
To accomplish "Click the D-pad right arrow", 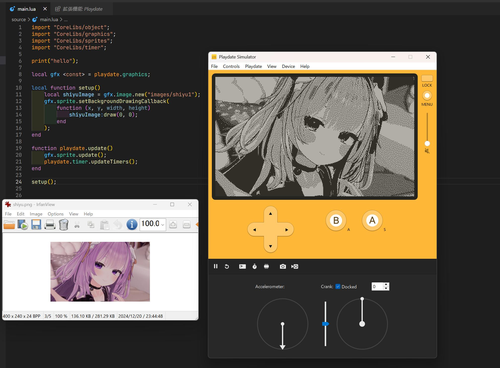I will pyautogui.click(x=286, y=230).
